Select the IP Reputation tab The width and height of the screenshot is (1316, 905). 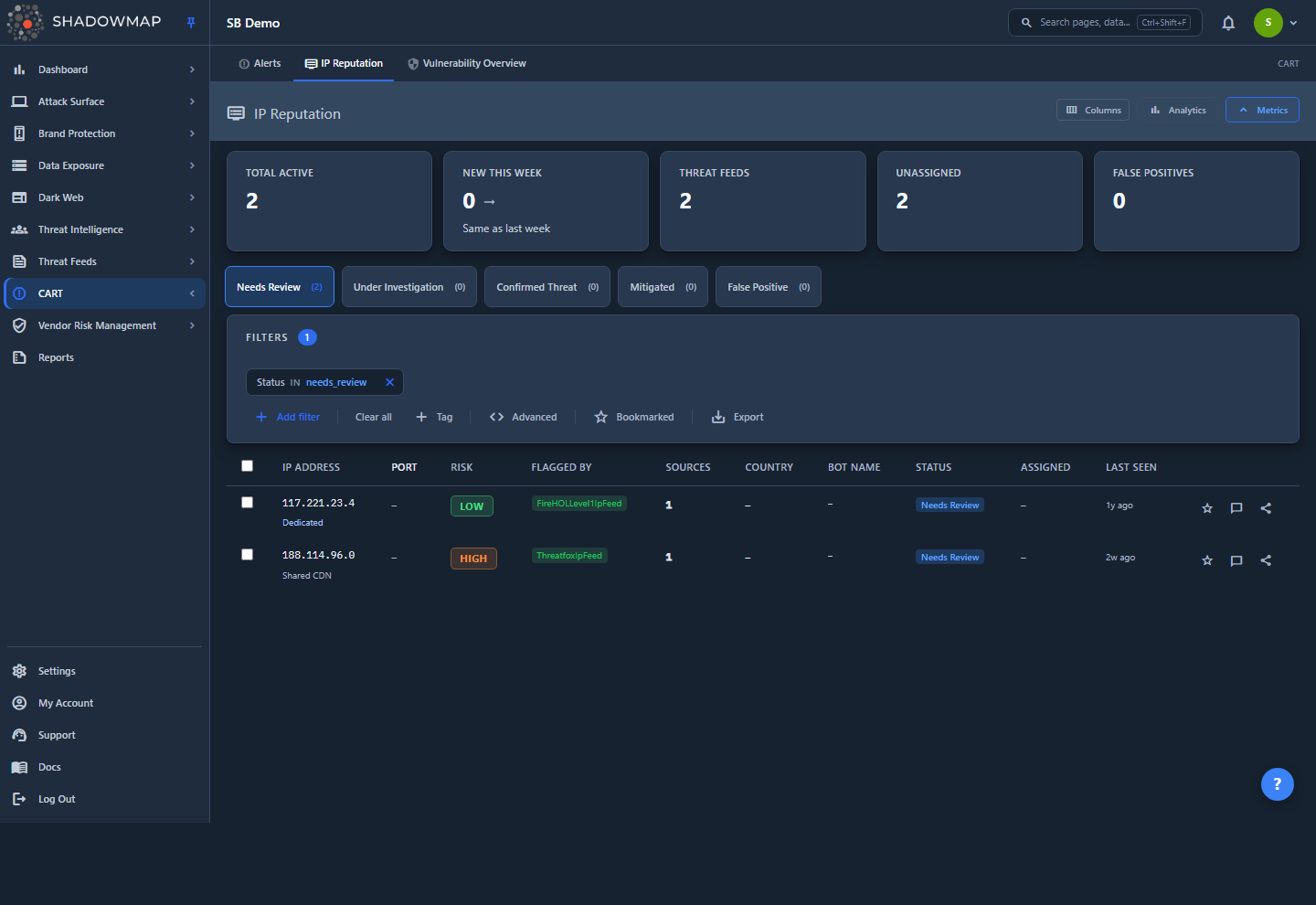pyautogui.click(x=344, y=63)
